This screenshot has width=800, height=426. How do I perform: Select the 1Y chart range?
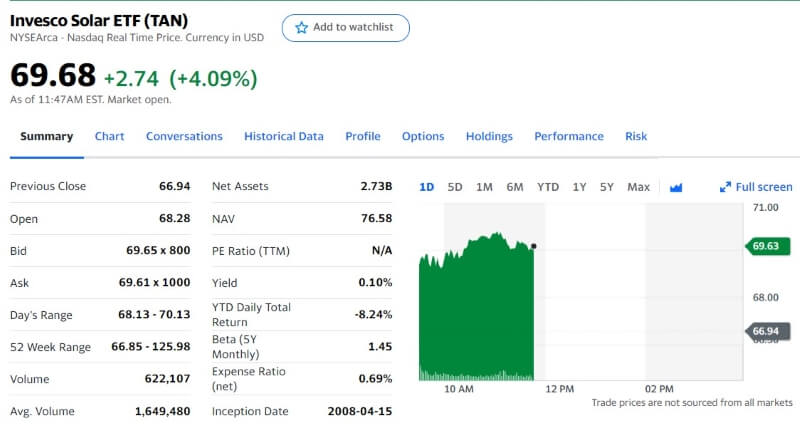coord(579,187)
